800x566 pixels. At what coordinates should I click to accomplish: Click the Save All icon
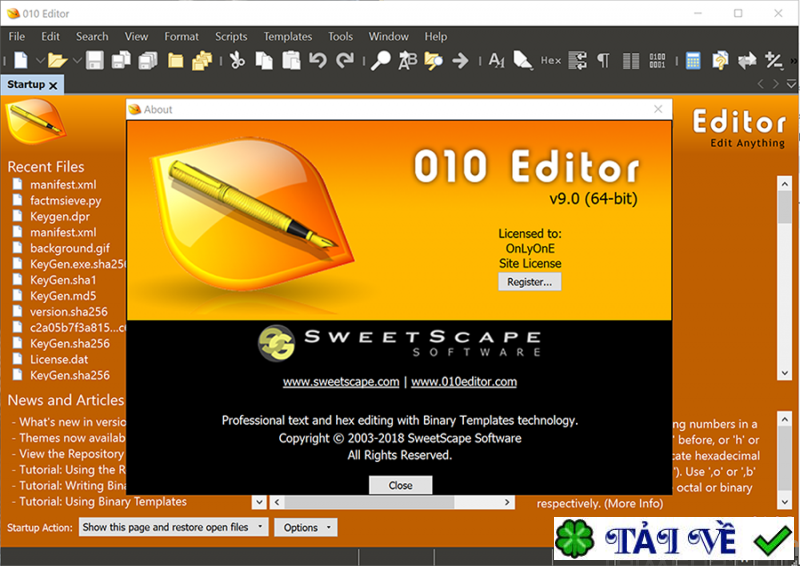(x=148, y=61)
